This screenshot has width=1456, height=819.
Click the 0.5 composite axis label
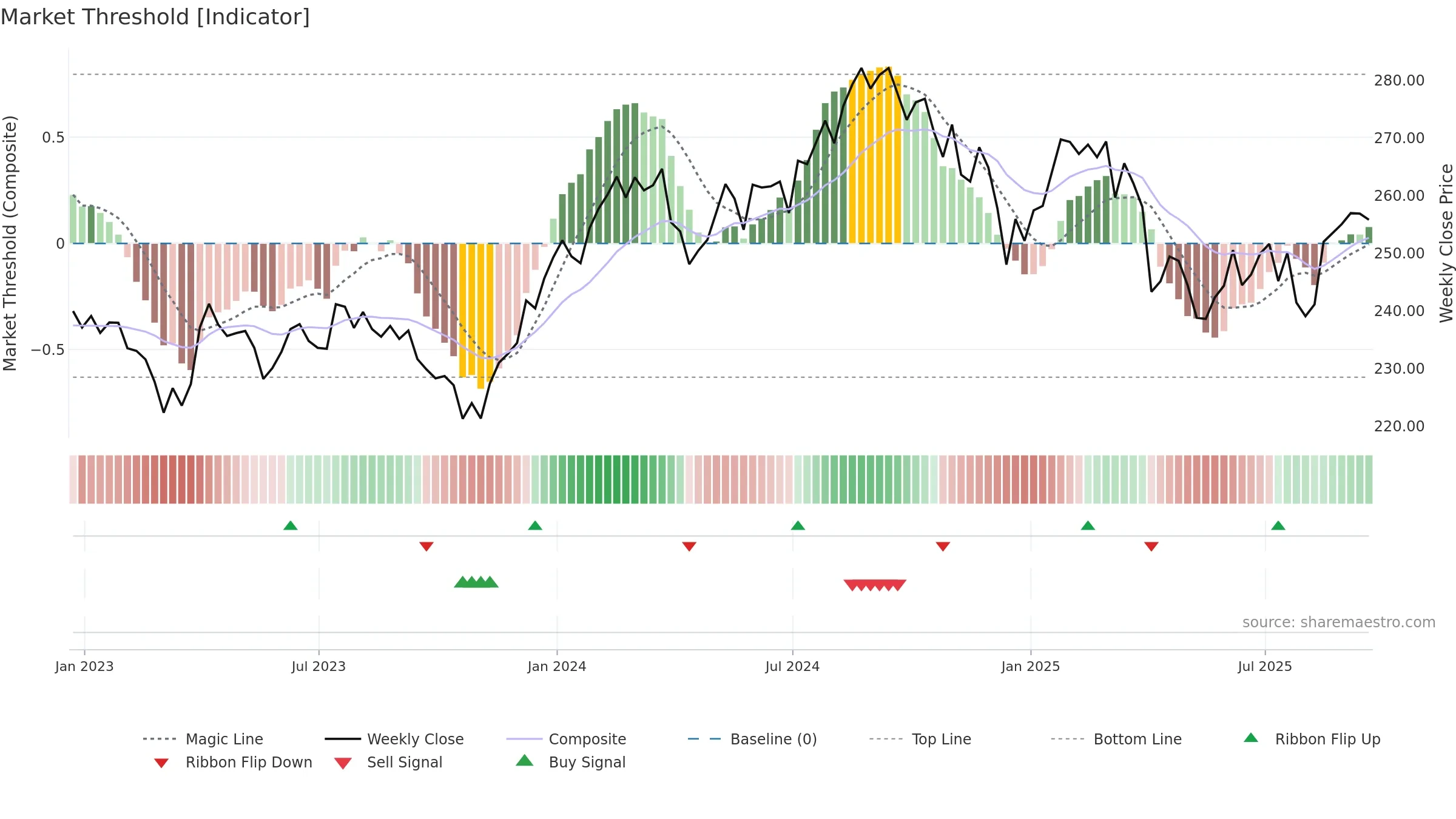coord(53,138)
